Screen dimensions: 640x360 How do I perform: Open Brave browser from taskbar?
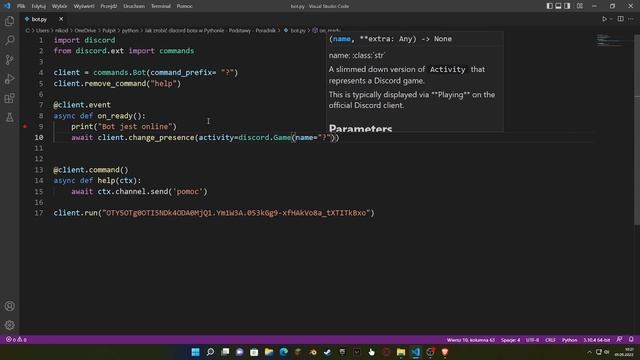click(x=445, y=352)
